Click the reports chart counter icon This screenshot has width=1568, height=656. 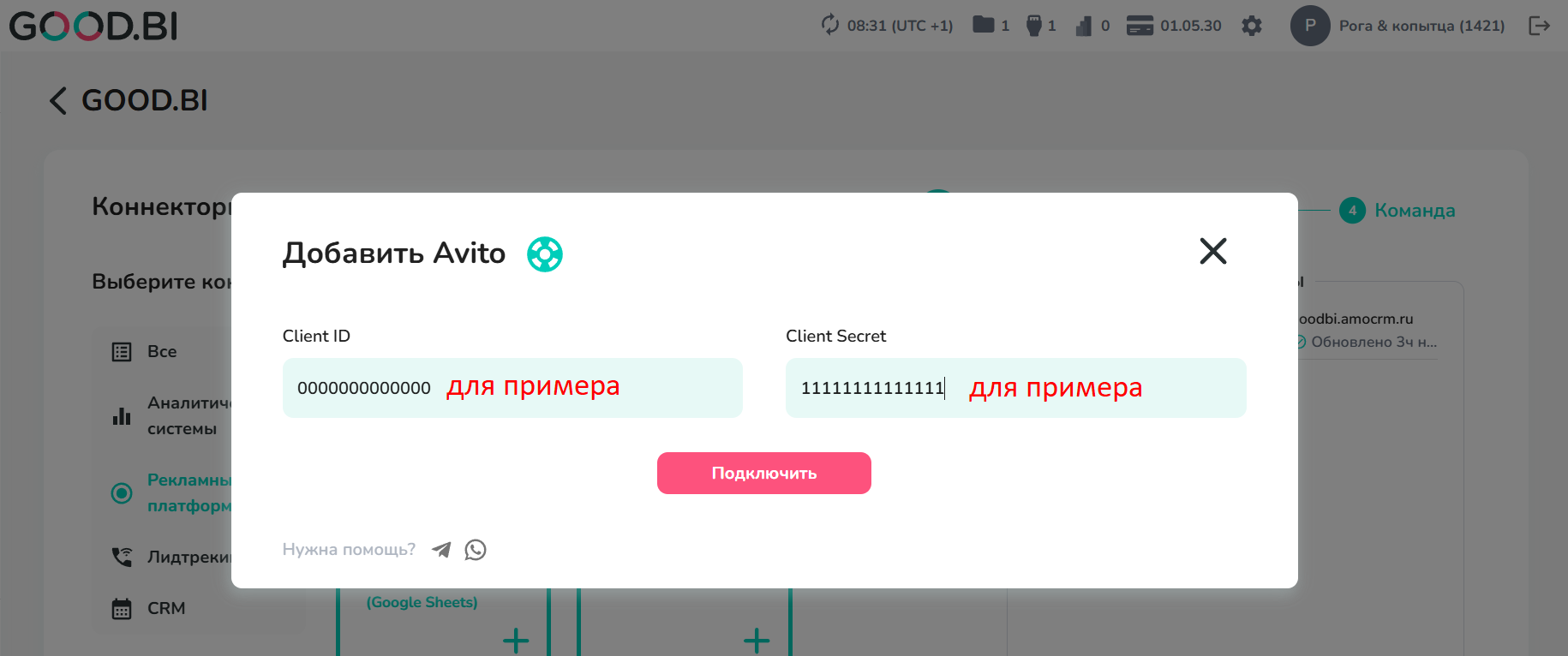1084,26
